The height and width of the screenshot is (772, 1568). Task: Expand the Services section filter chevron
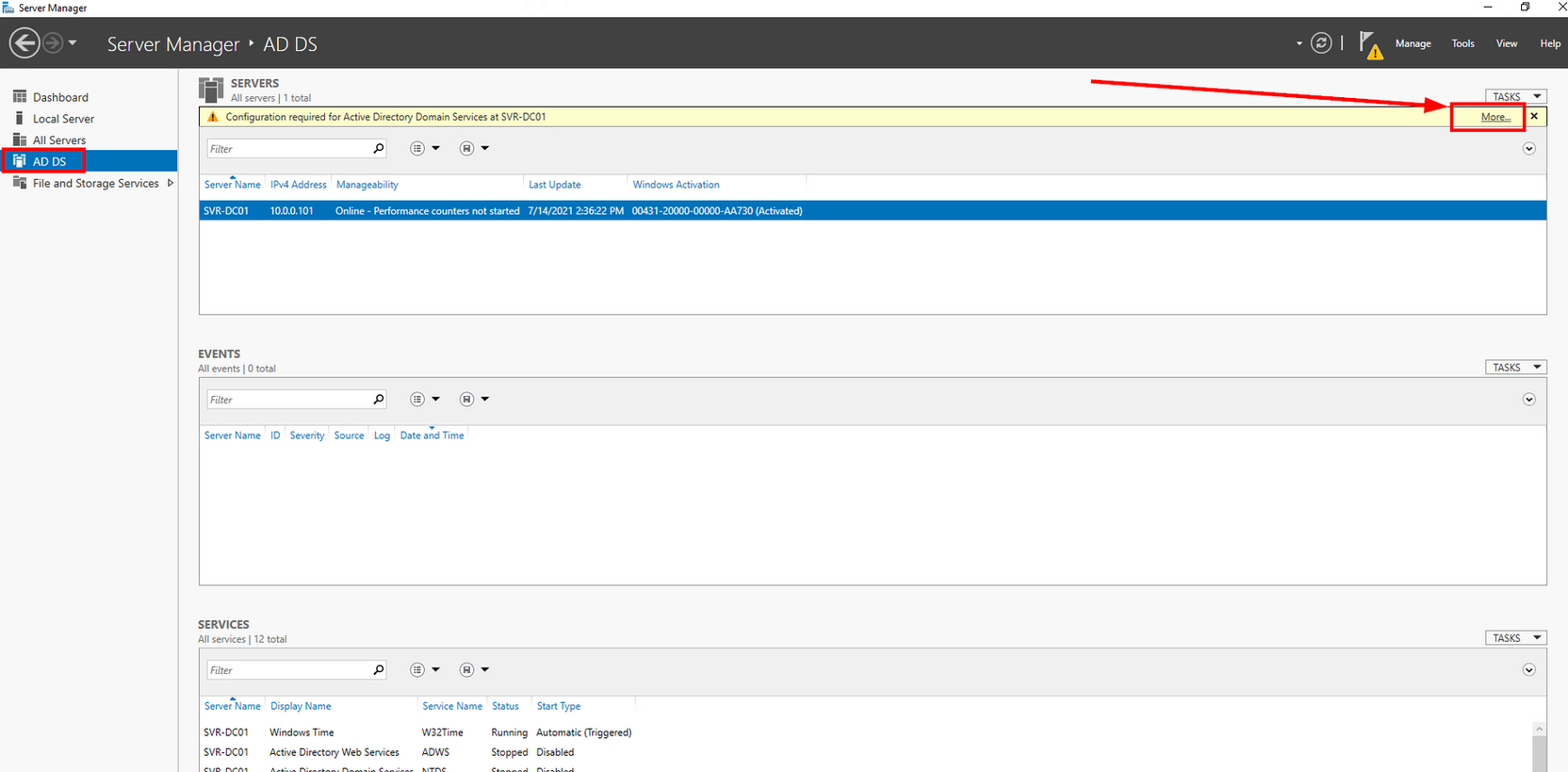1529,669
